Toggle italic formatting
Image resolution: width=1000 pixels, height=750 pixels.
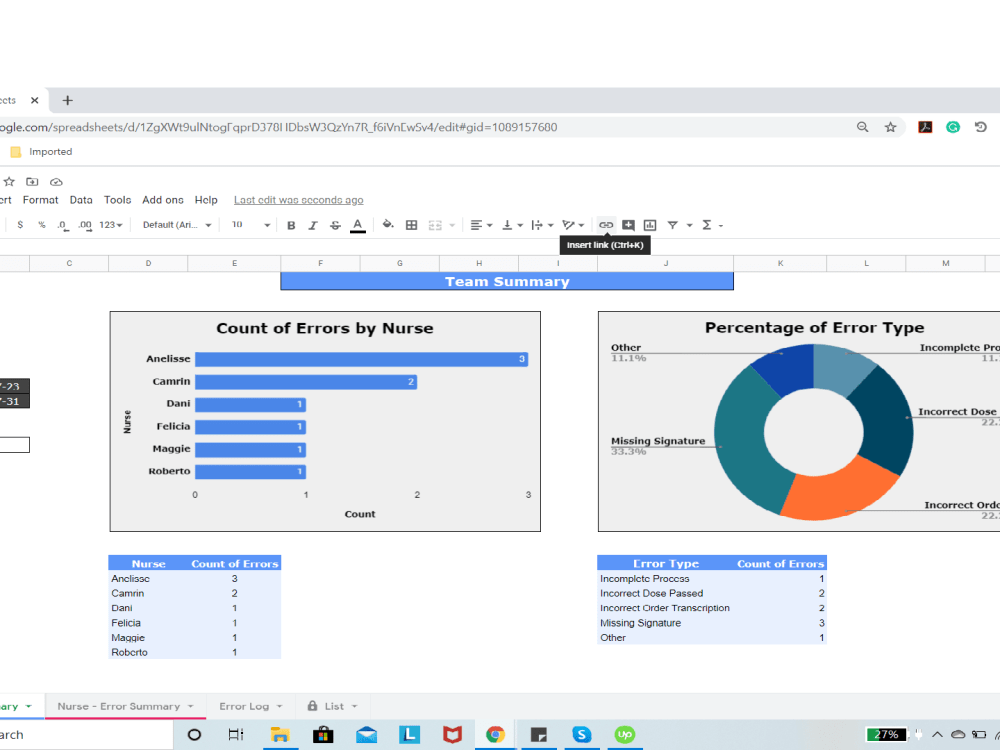[x=312, y=225]
